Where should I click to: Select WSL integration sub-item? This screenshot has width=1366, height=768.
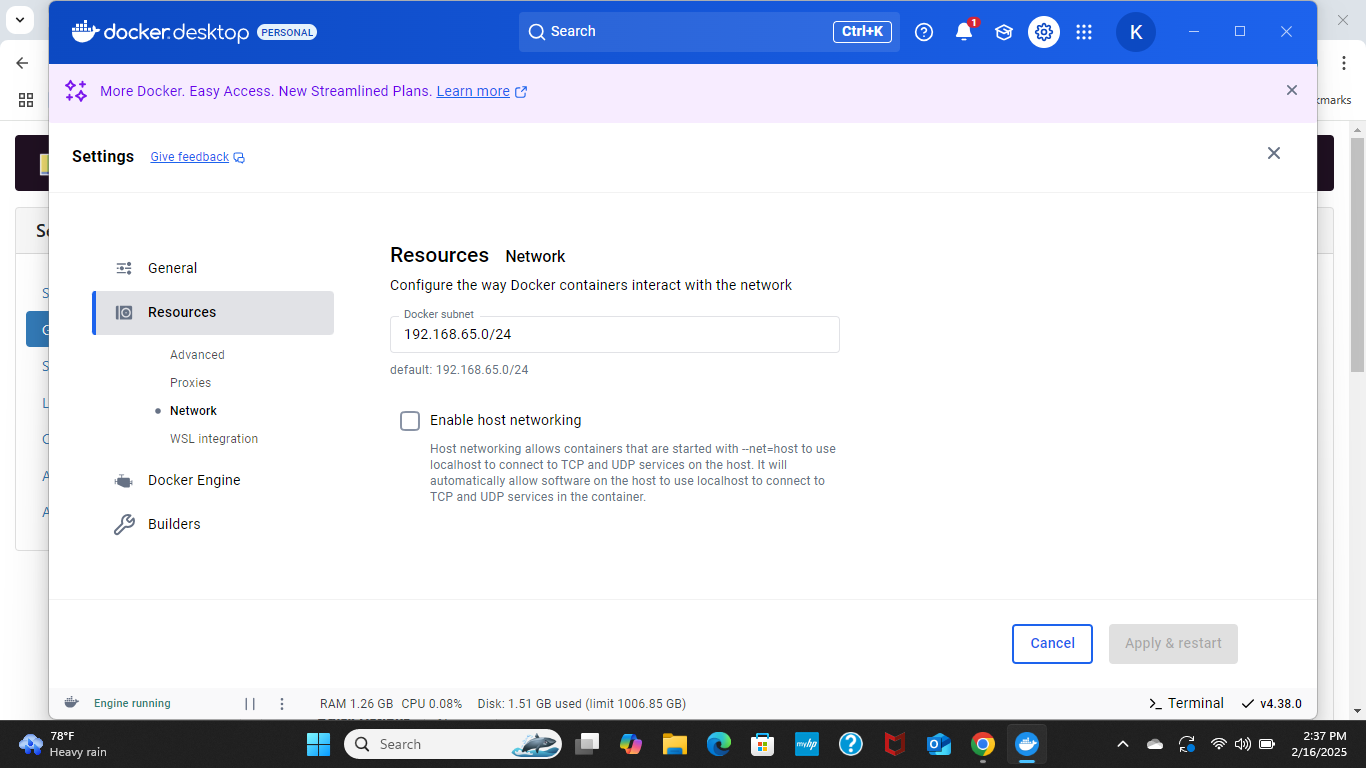pyautogui.click(x=214, y=439)
